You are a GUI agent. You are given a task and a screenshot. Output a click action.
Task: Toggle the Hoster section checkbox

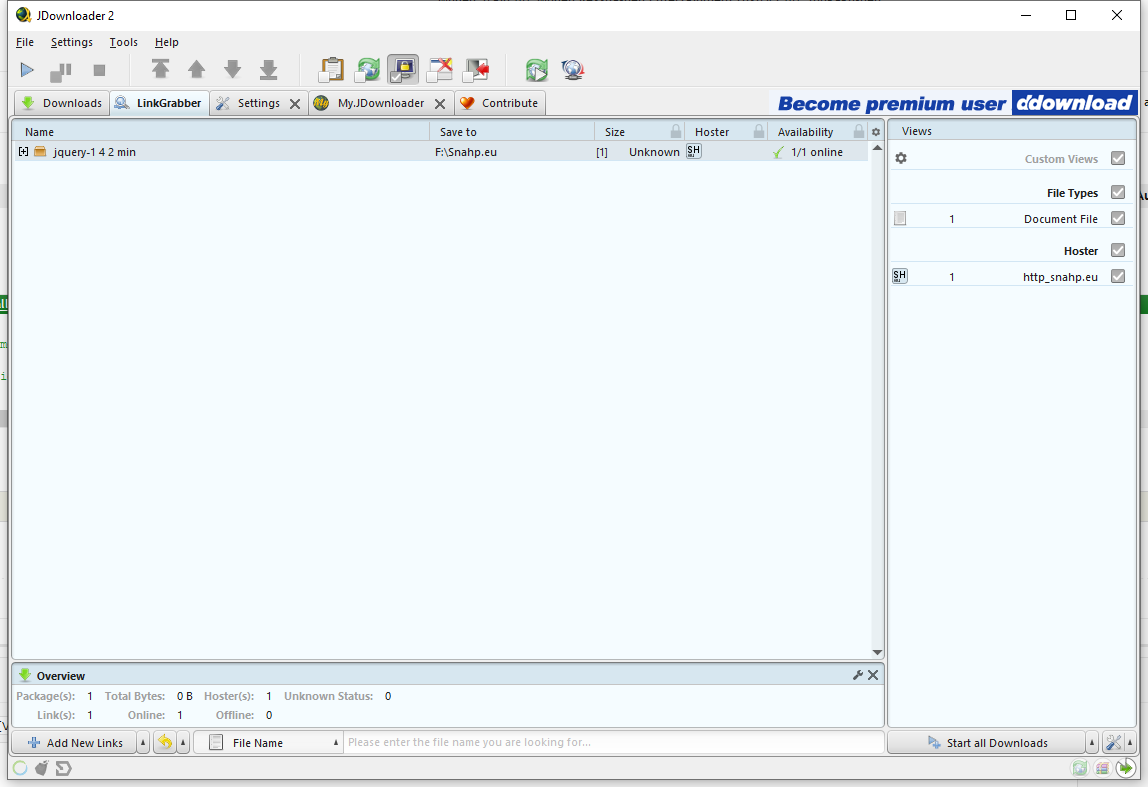click(1118, 250)
